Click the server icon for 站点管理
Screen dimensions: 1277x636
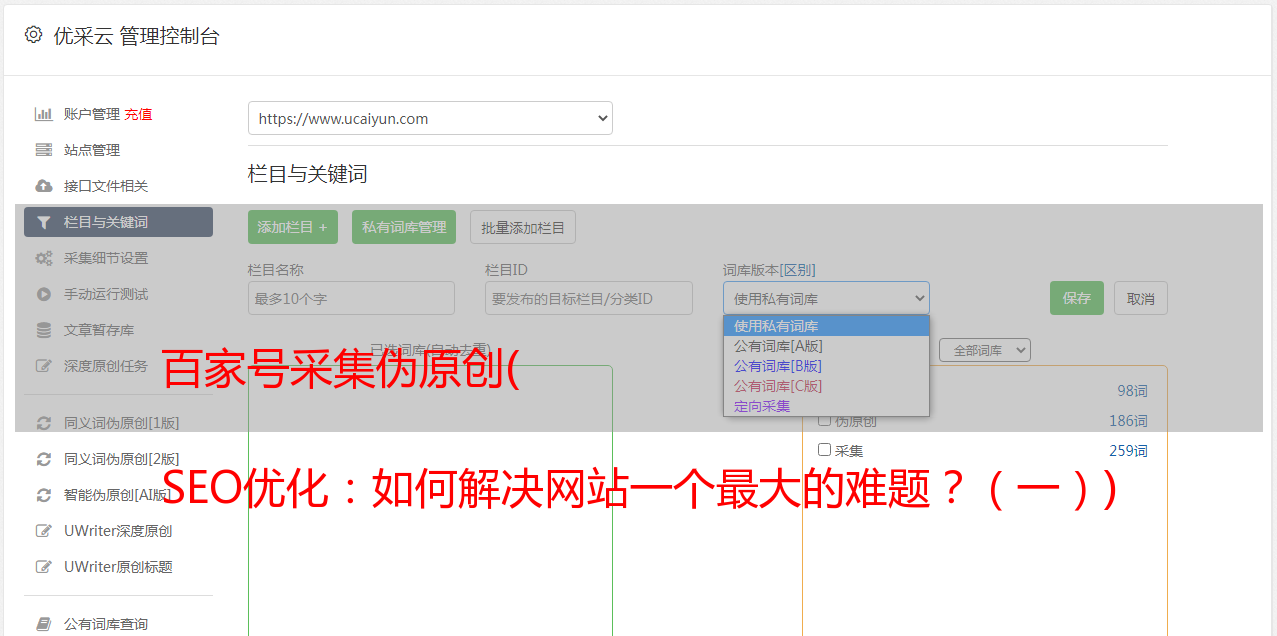click(x=43, y=150)
